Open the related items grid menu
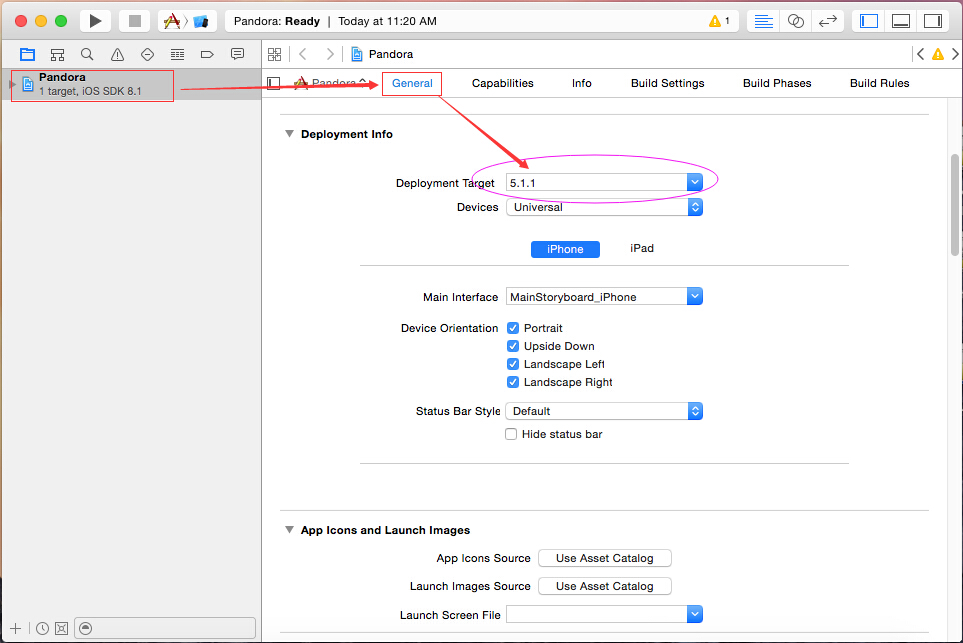This screenshot has height=643, width=963. tap(275, 54)
